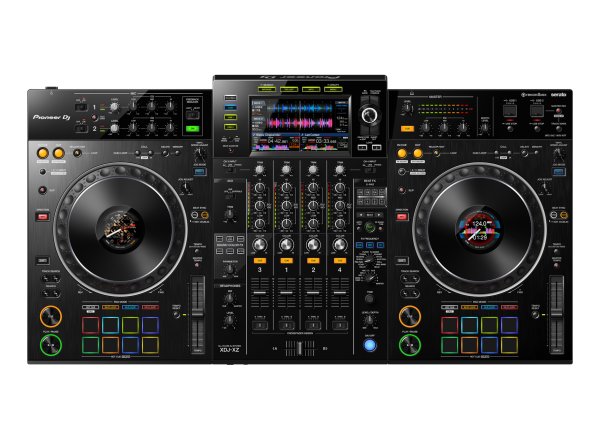Choose the blue Link source button
This screenshot has height=440, width=600.
pos(230,108)
